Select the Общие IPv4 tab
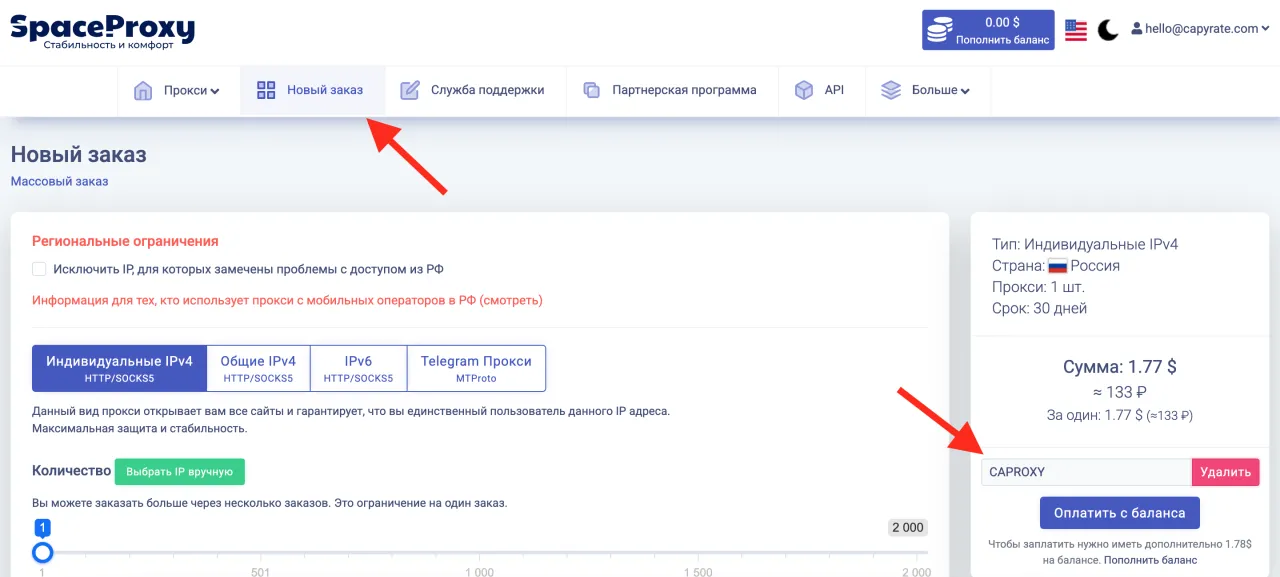Viewport: 1280px width, 577px height. coord(258,368)
